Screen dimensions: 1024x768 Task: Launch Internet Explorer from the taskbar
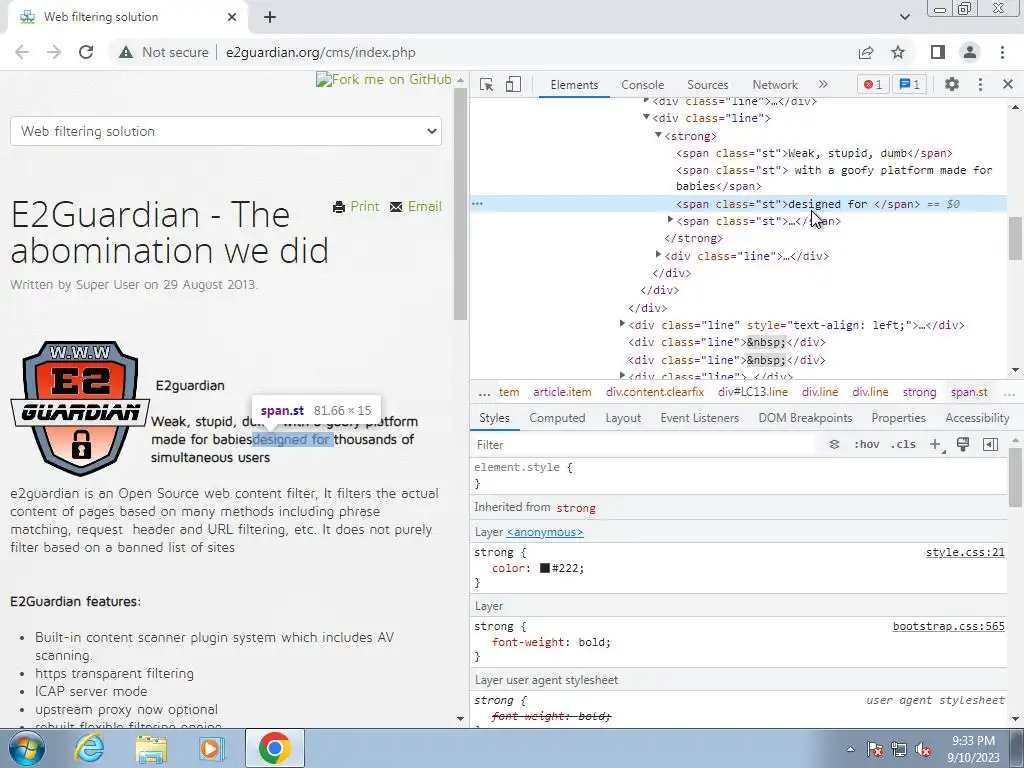(89, 748)
